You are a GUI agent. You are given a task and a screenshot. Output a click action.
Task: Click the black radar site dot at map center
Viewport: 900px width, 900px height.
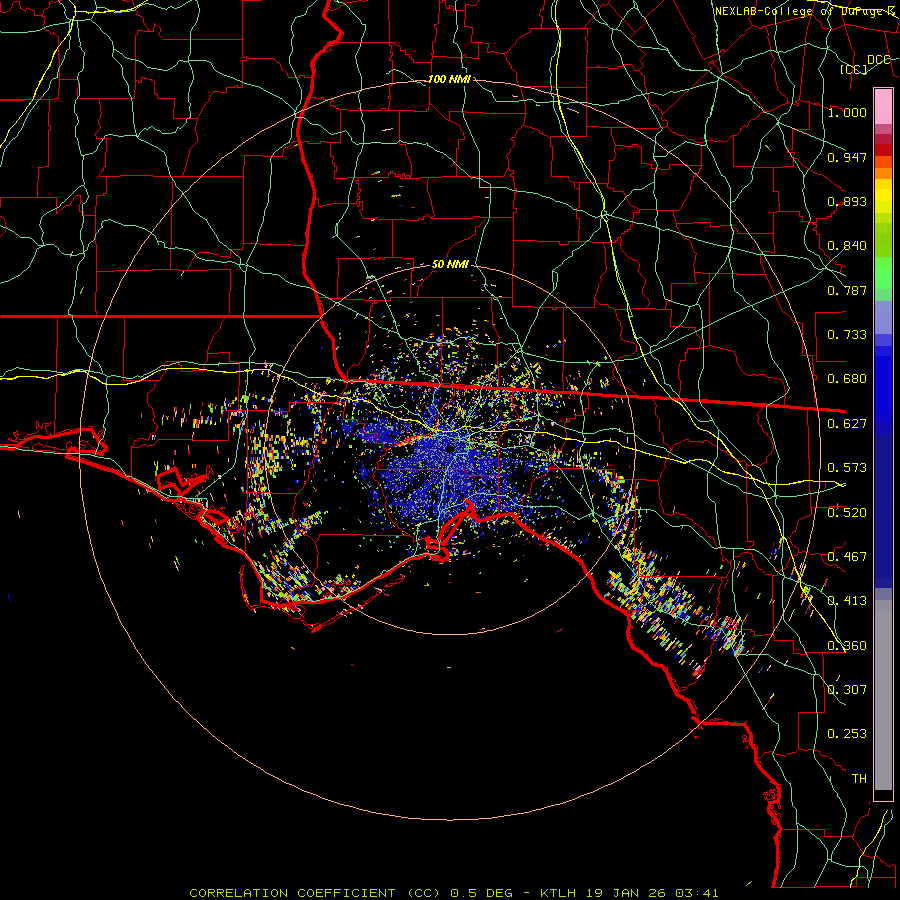coord(451,448)
